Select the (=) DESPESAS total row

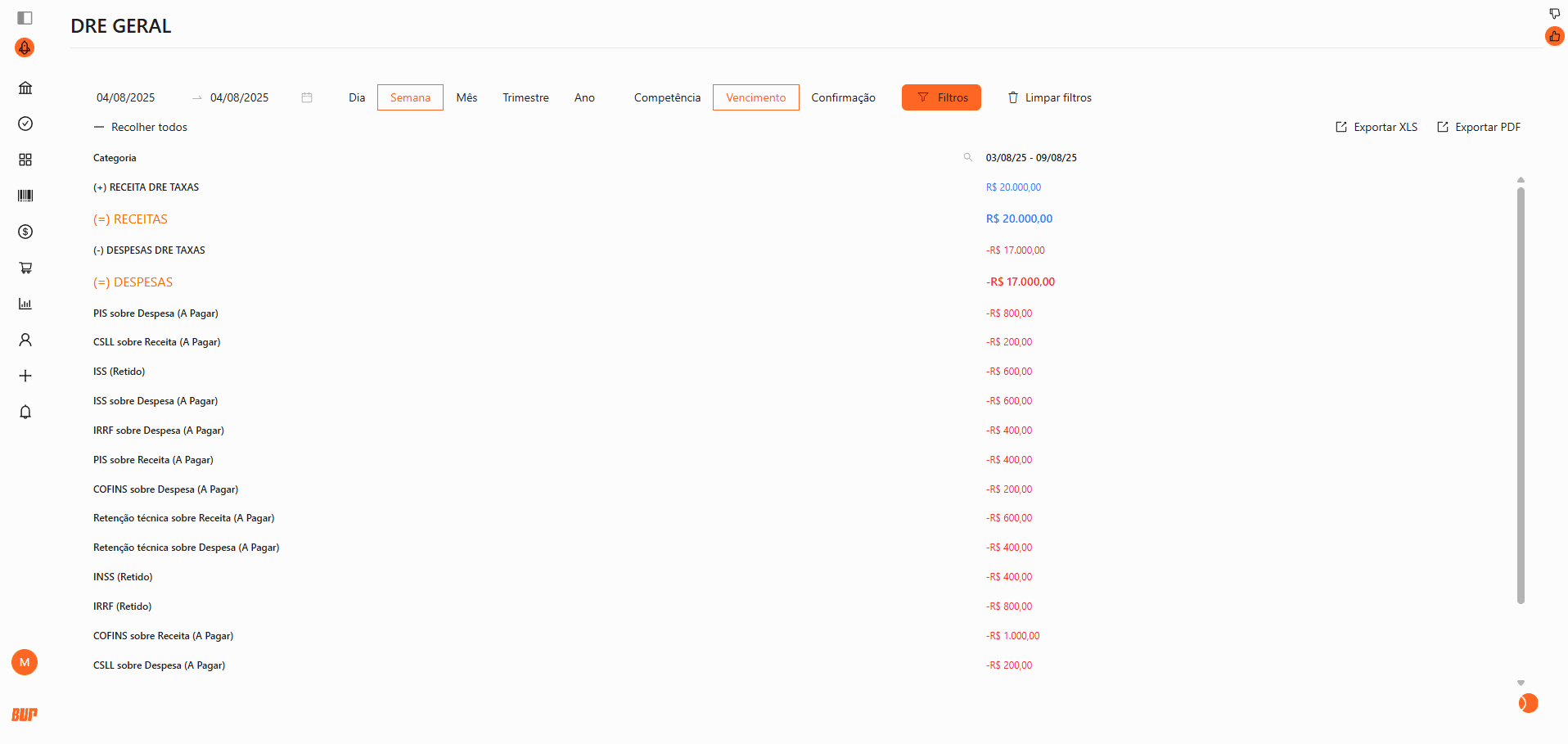[804, 282]
